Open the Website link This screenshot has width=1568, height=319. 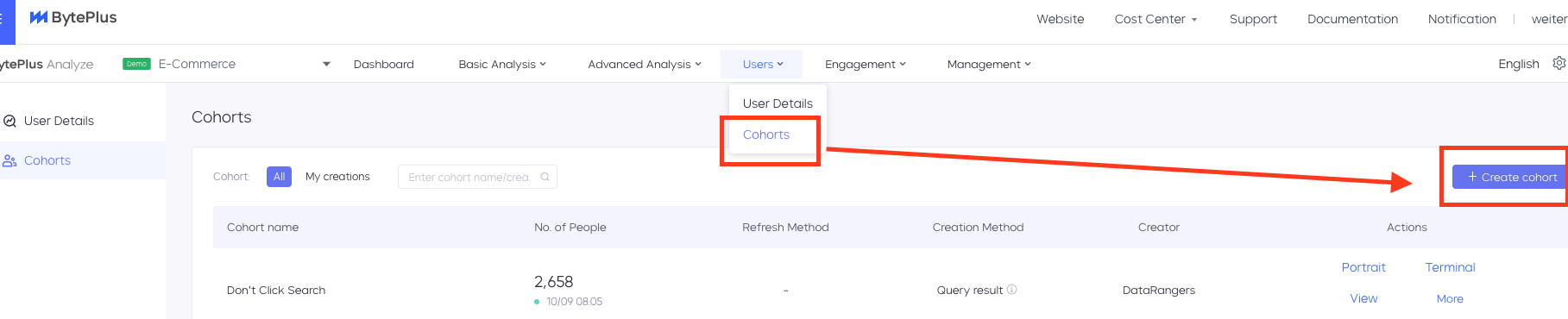point(1061,19)
